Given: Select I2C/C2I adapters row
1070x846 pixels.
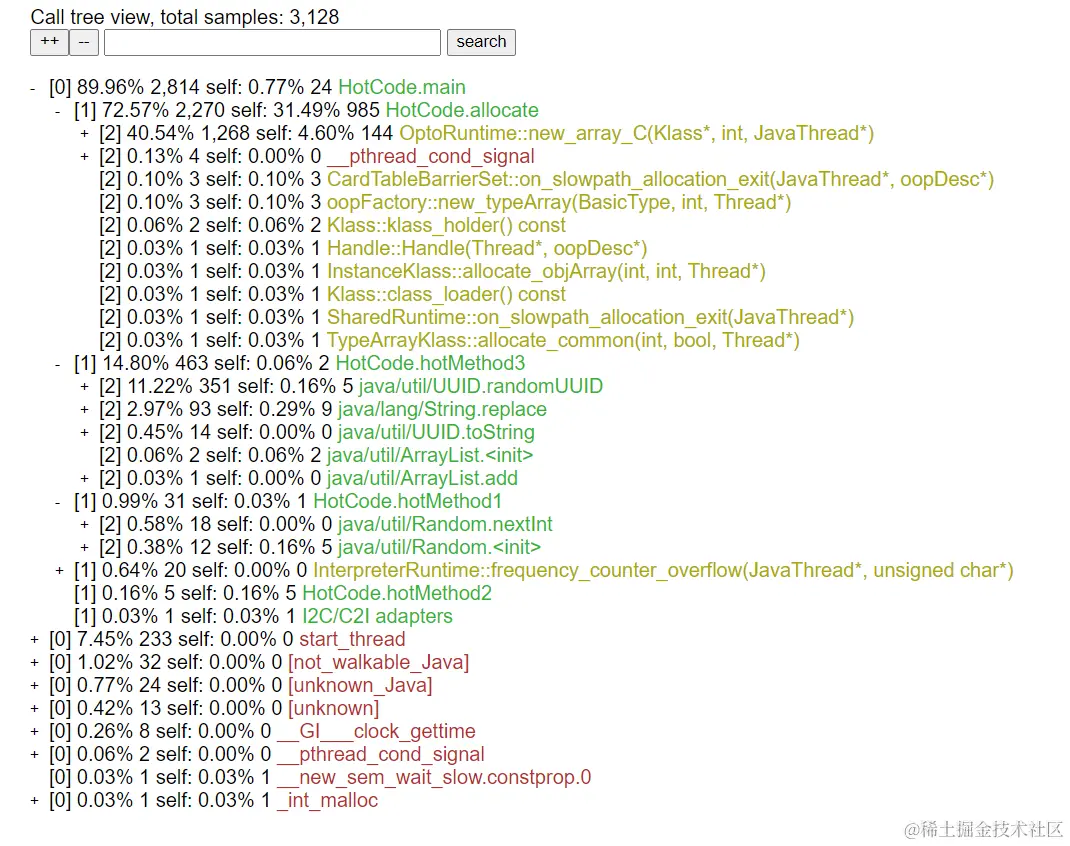Looking at the screenshot, I should (x=263, y=616).
